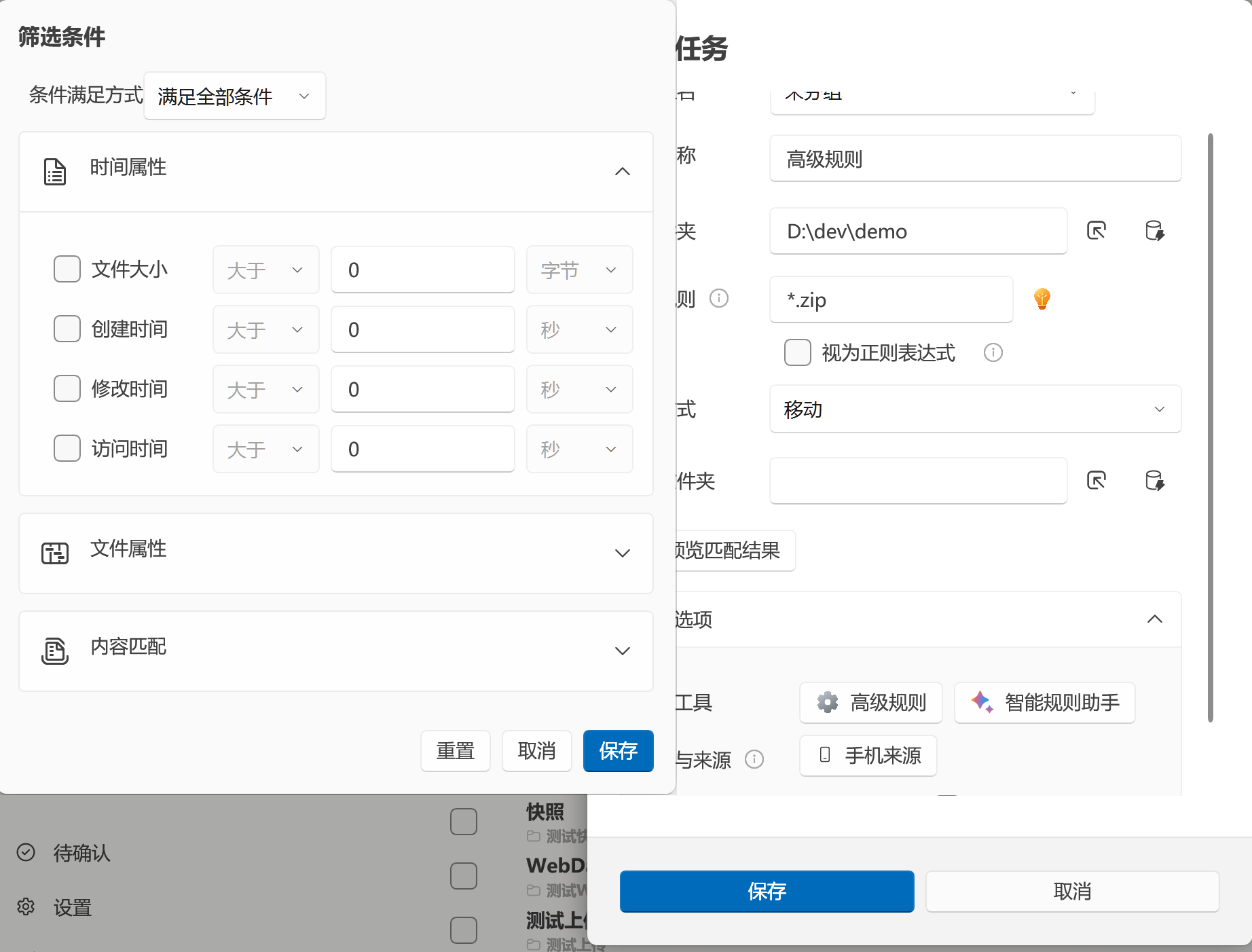Check the 创建时间 checkbox
Screen dimensions: 1252x952
click(67, 329)
